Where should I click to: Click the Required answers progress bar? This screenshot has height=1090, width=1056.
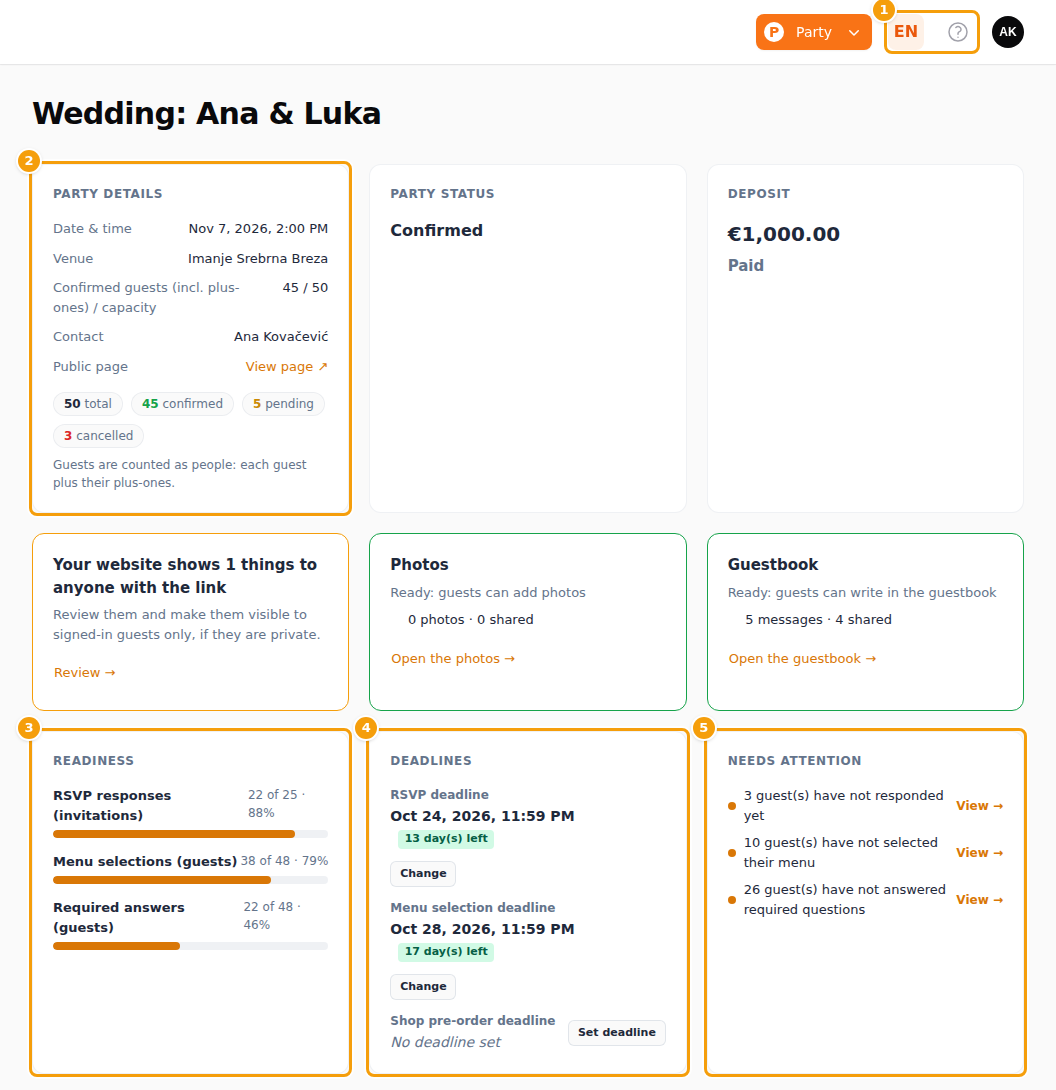(190, 946)
